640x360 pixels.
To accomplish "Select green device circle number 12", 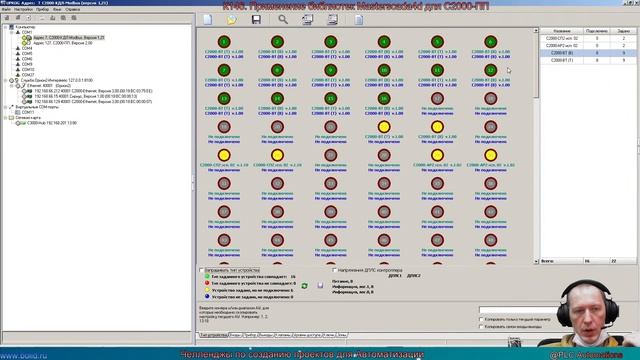I will click(491, 70).
